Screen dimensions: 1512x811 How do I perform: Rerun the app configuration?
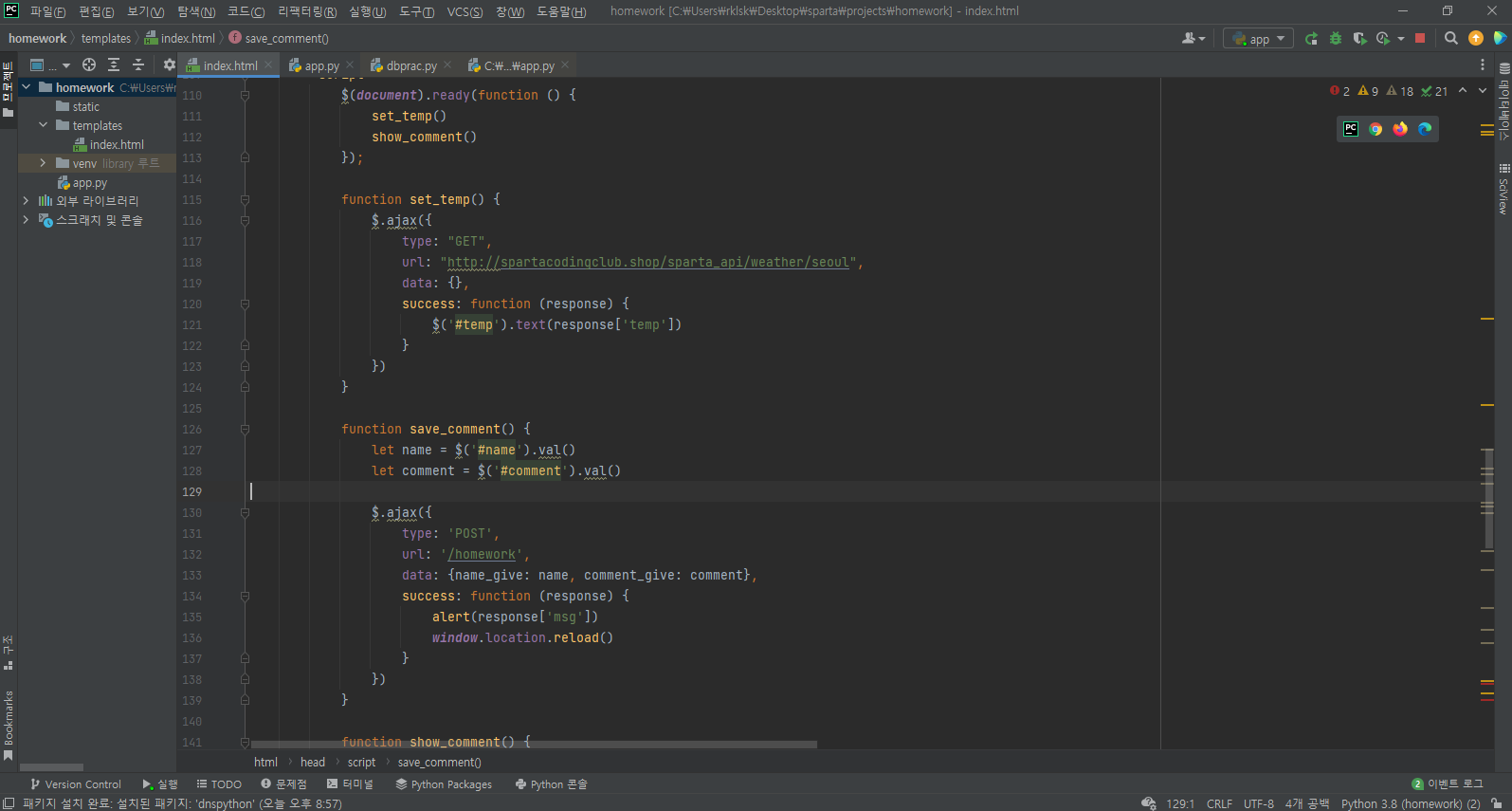pyautogui.click(x=1311, y=39)
